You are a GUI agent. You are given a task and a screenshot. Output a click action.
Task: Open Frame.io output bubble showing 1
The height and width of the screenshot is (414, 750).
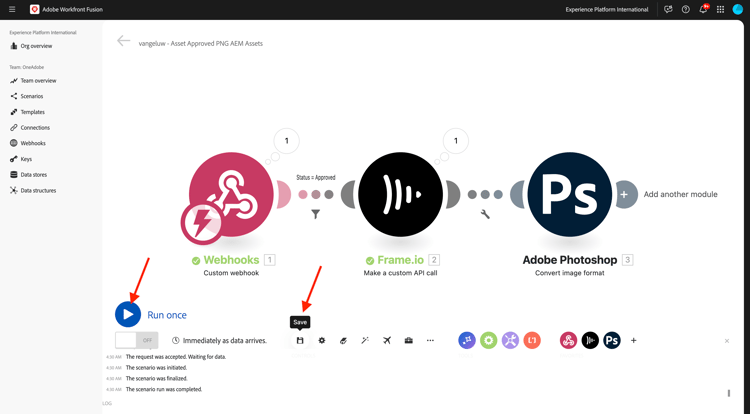click(x=455, y=141)
